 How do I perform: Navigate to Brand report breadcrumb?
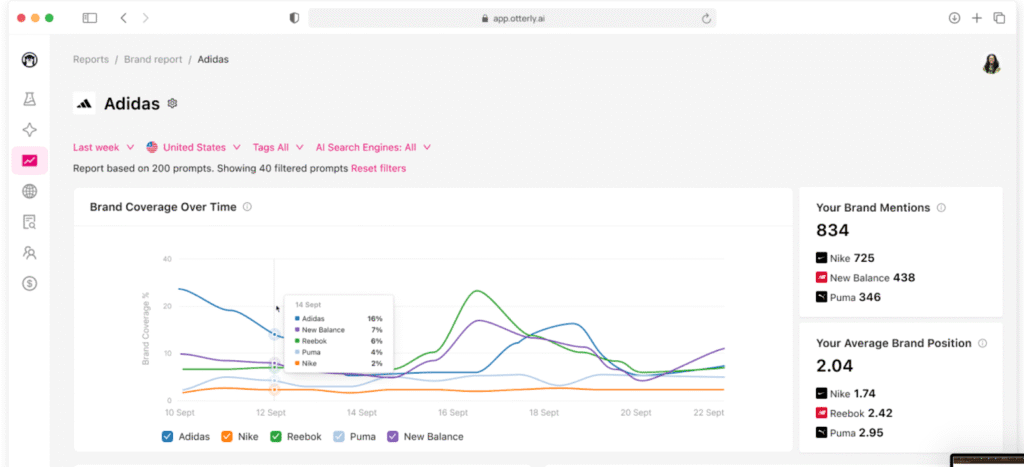153,59
